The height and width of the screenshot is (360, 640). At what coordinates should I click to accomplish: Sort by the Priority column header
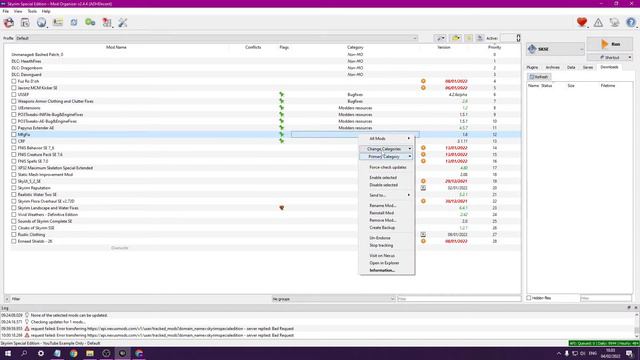[x=494, y=47]
